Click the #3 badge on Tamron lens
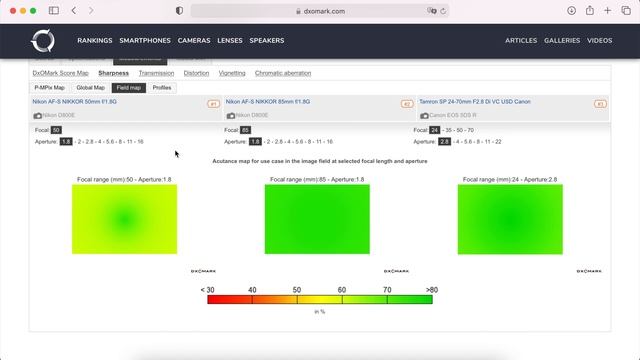 (x=600, y=104)
